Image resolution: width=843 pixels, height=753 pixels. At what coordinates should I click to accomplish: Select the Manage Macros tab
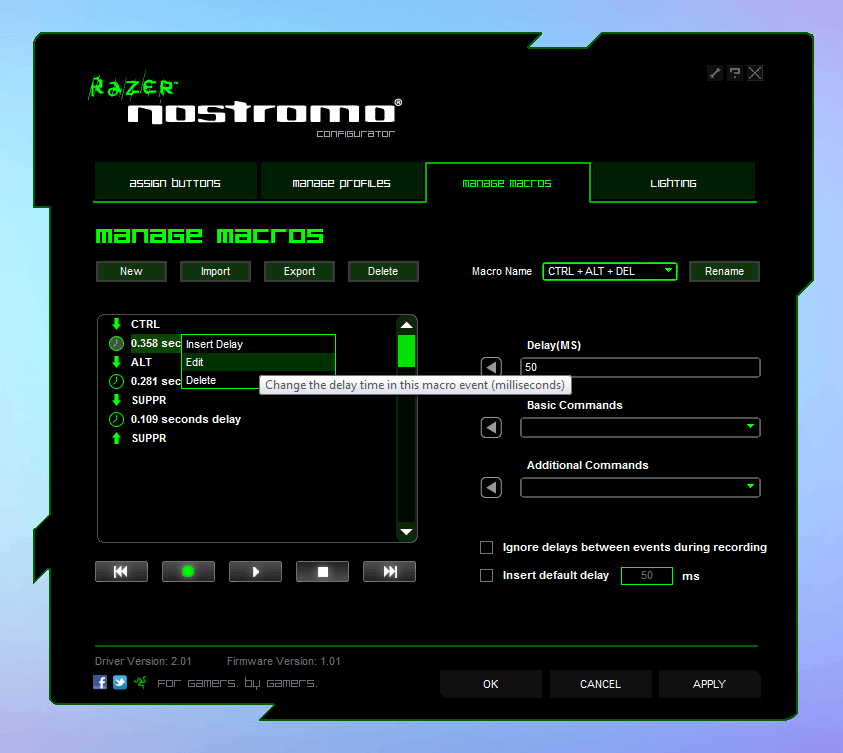click(508, 183)
